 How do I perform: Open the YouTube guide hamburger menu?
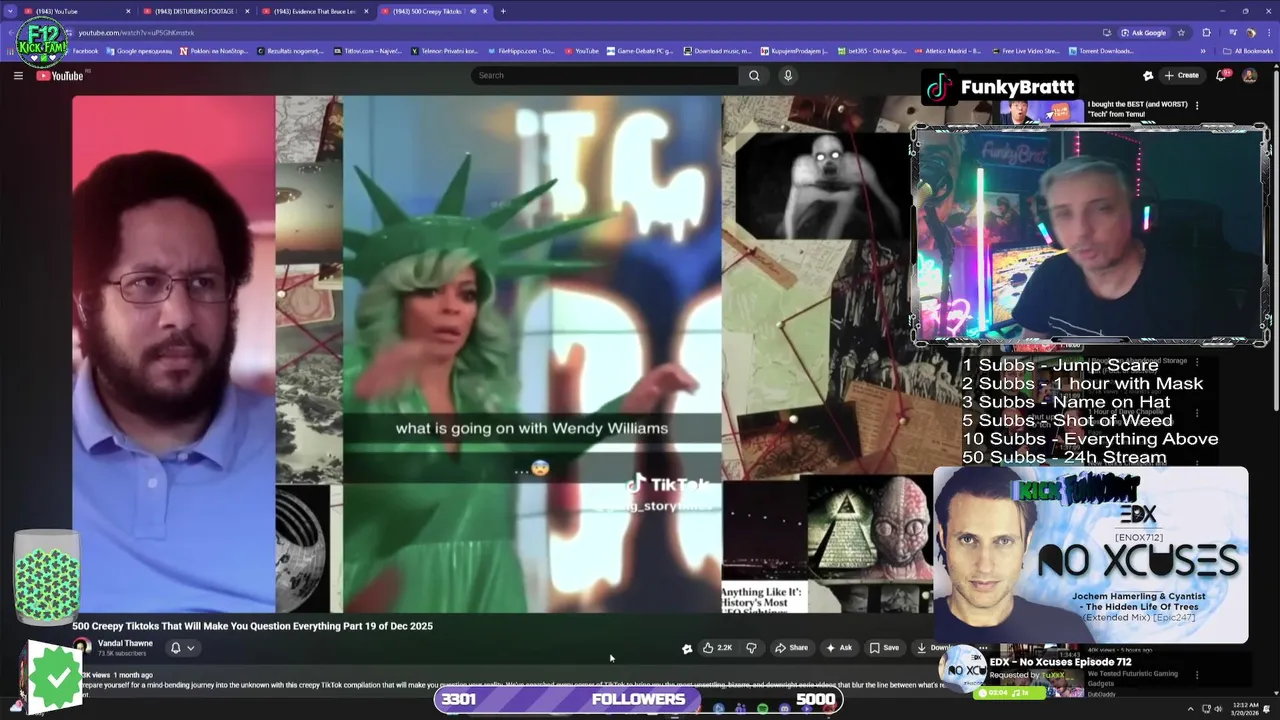[x=18, y=75]
